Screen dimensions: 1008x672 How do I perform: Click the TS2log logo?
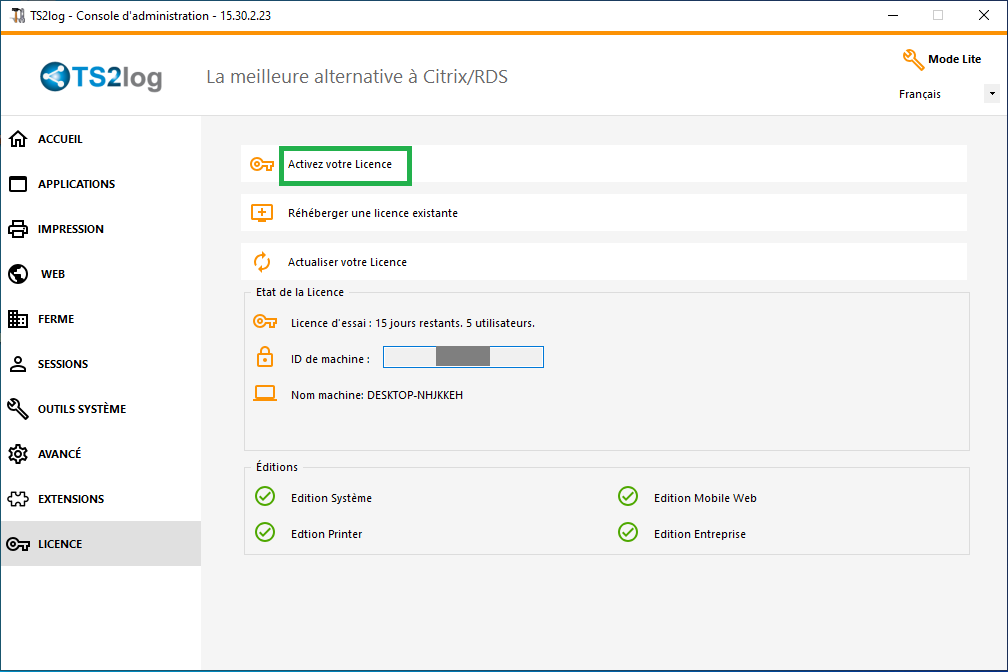click(101, 77)
